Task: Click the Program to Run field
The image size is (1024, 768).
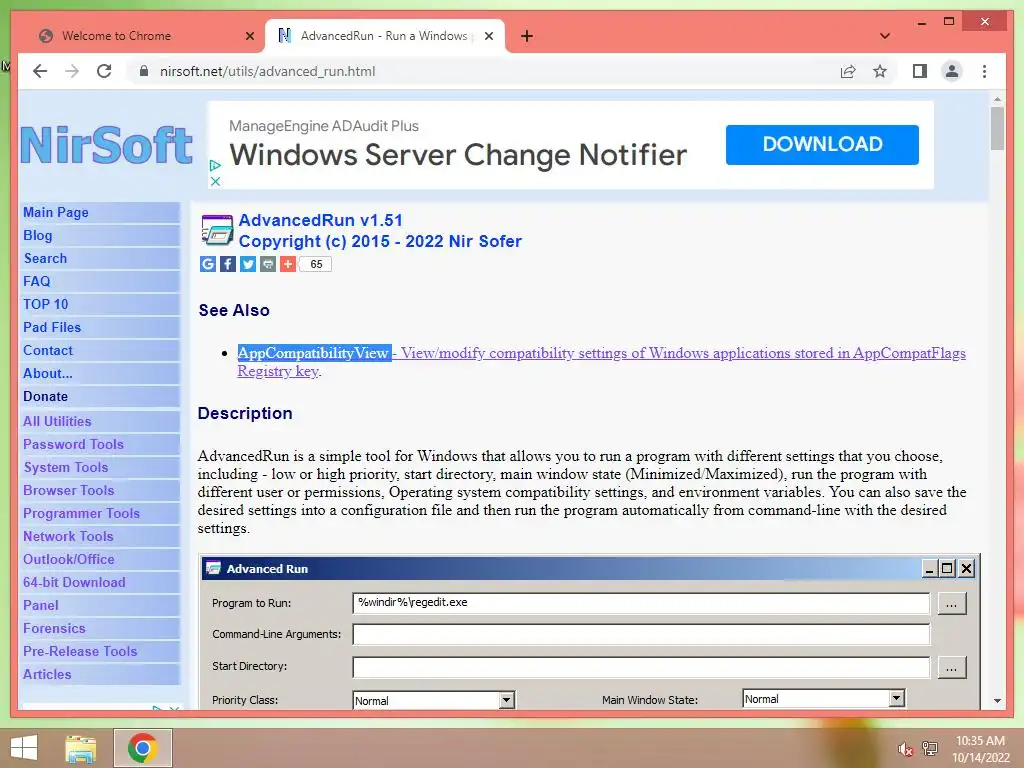Action: click(x=641, y=603)
